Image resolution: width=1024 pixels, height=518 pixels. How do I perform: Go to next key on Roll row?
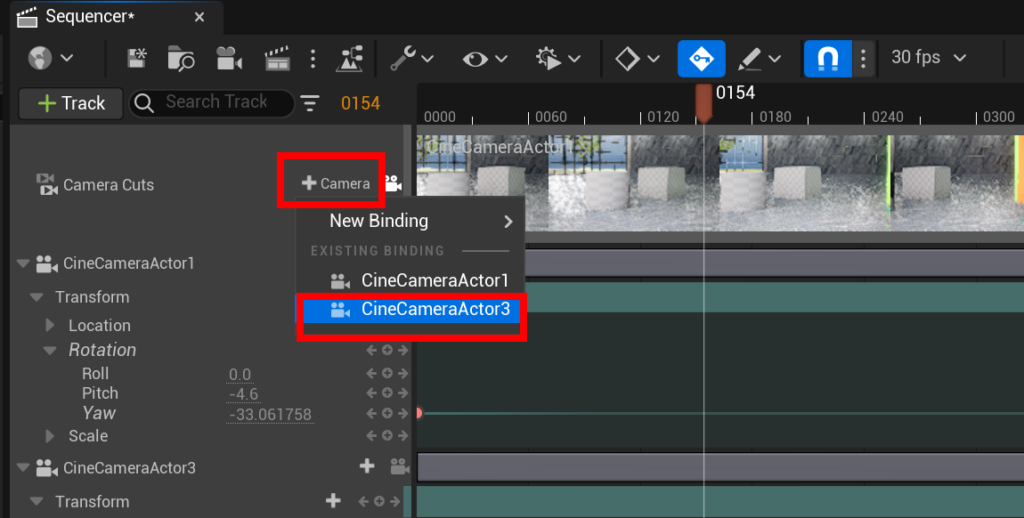click(402, 374)
